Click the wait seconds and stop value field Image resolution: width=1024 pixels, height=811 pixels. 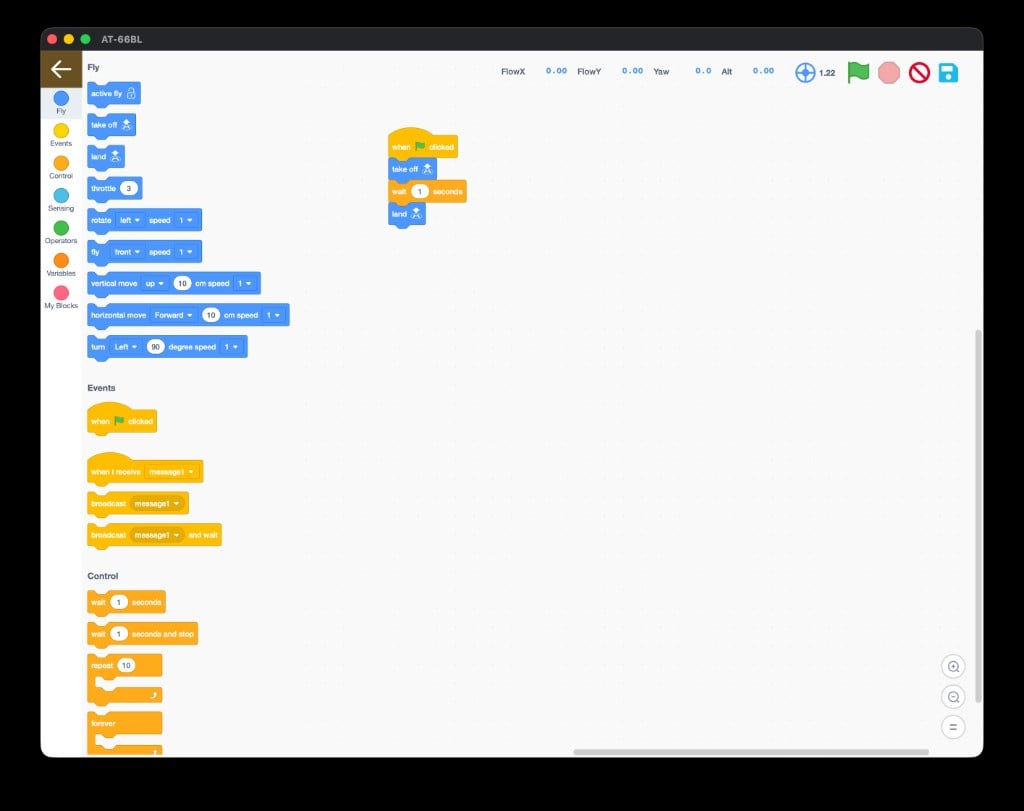coord(118,634)
